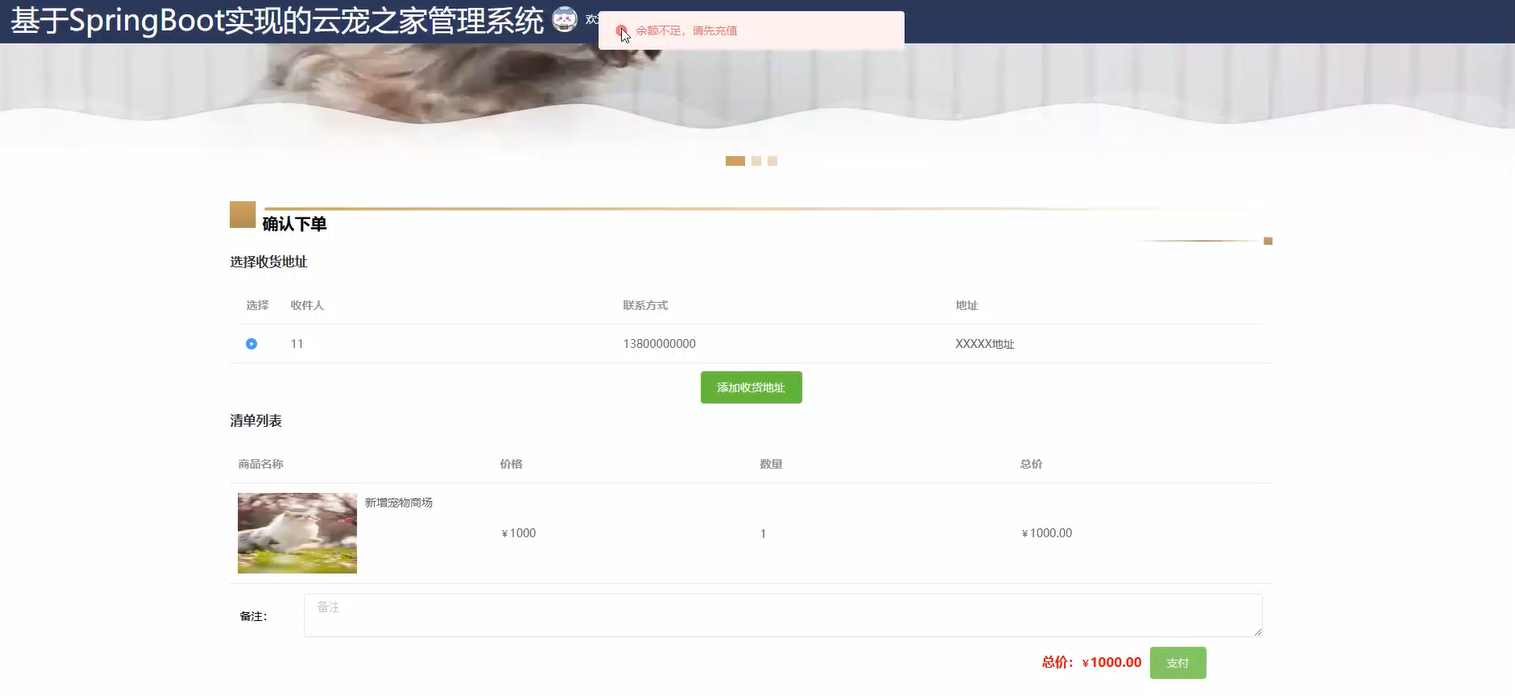Screen dimensions: 1515x696
Task: Click the '清单列表' heading
Action: point(256,421)
